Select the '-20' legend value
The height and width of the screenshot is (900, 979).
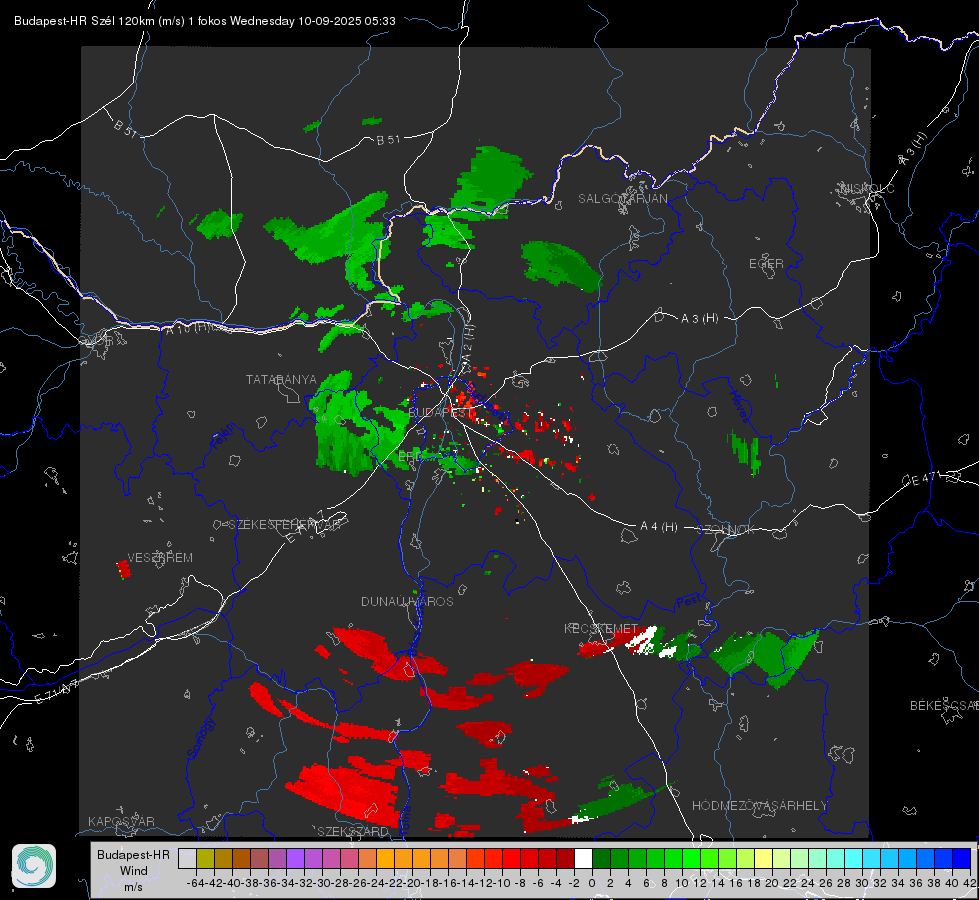pos(411,883)
